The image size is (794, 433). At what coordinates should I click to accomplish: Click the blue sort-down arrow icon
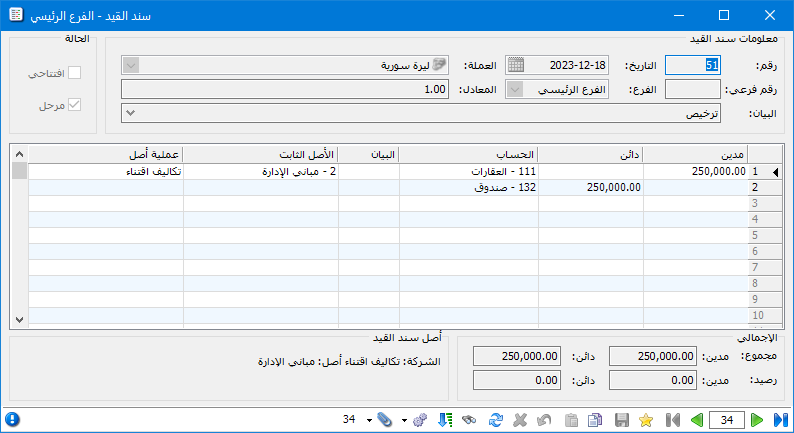pyautogui.click(x=445, y=420)
